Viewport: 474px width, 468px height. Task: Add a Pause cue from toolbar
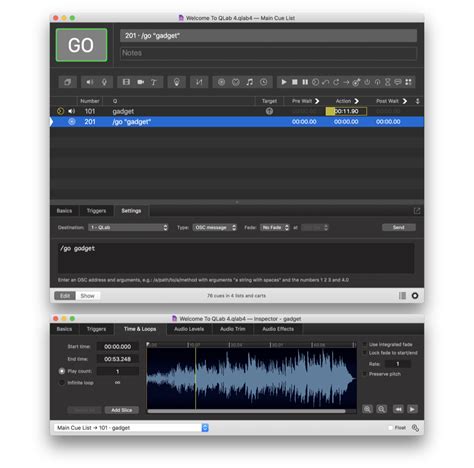click(305, 82)
